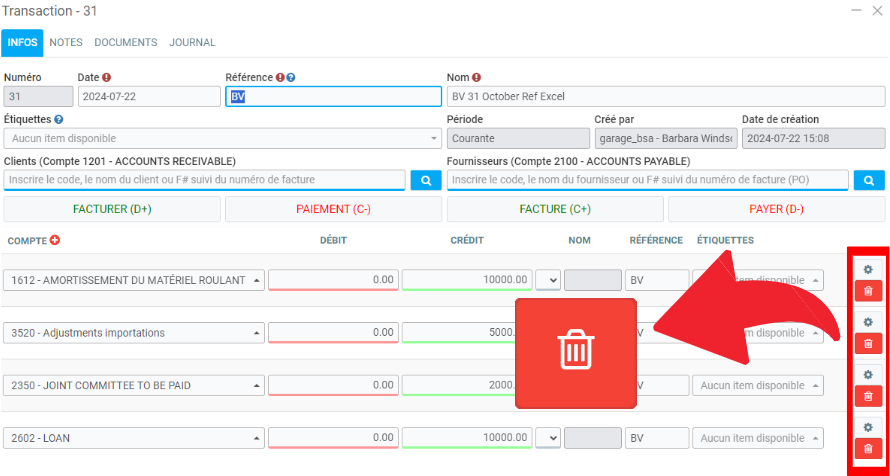Open the Étiquettes 'Aucun item disponible' dropdown
890x476 pixels.
click(222, 138)
